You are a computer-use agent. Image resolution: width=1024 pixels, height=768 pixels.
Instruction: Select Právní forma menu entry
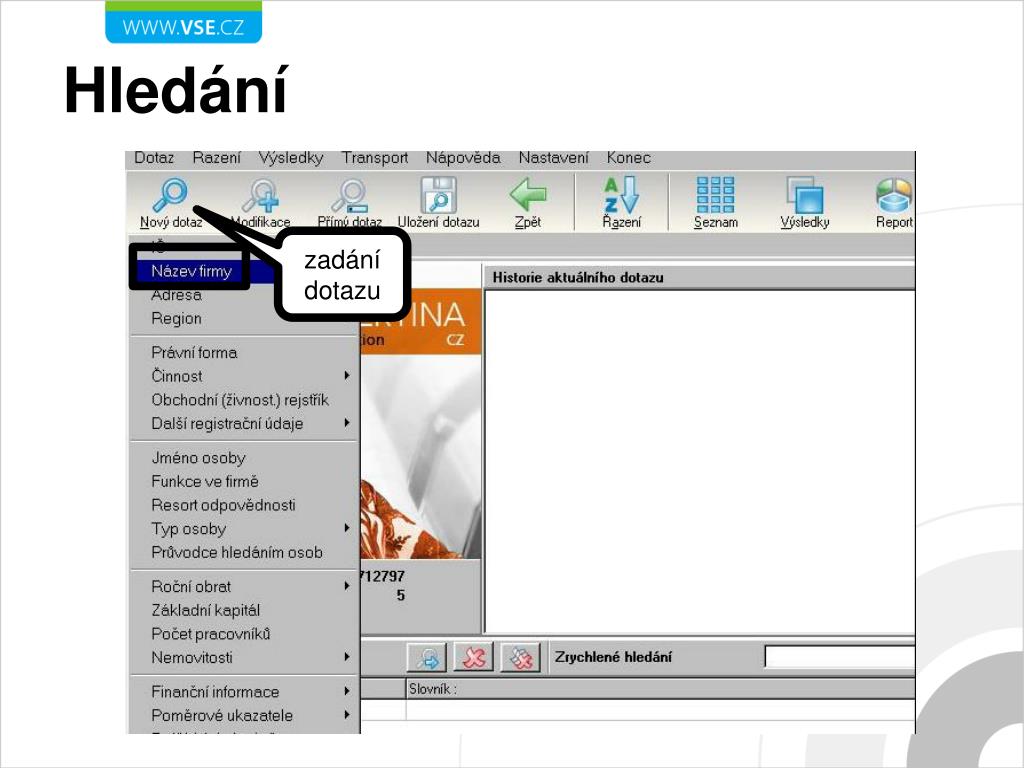pos(194,353)
